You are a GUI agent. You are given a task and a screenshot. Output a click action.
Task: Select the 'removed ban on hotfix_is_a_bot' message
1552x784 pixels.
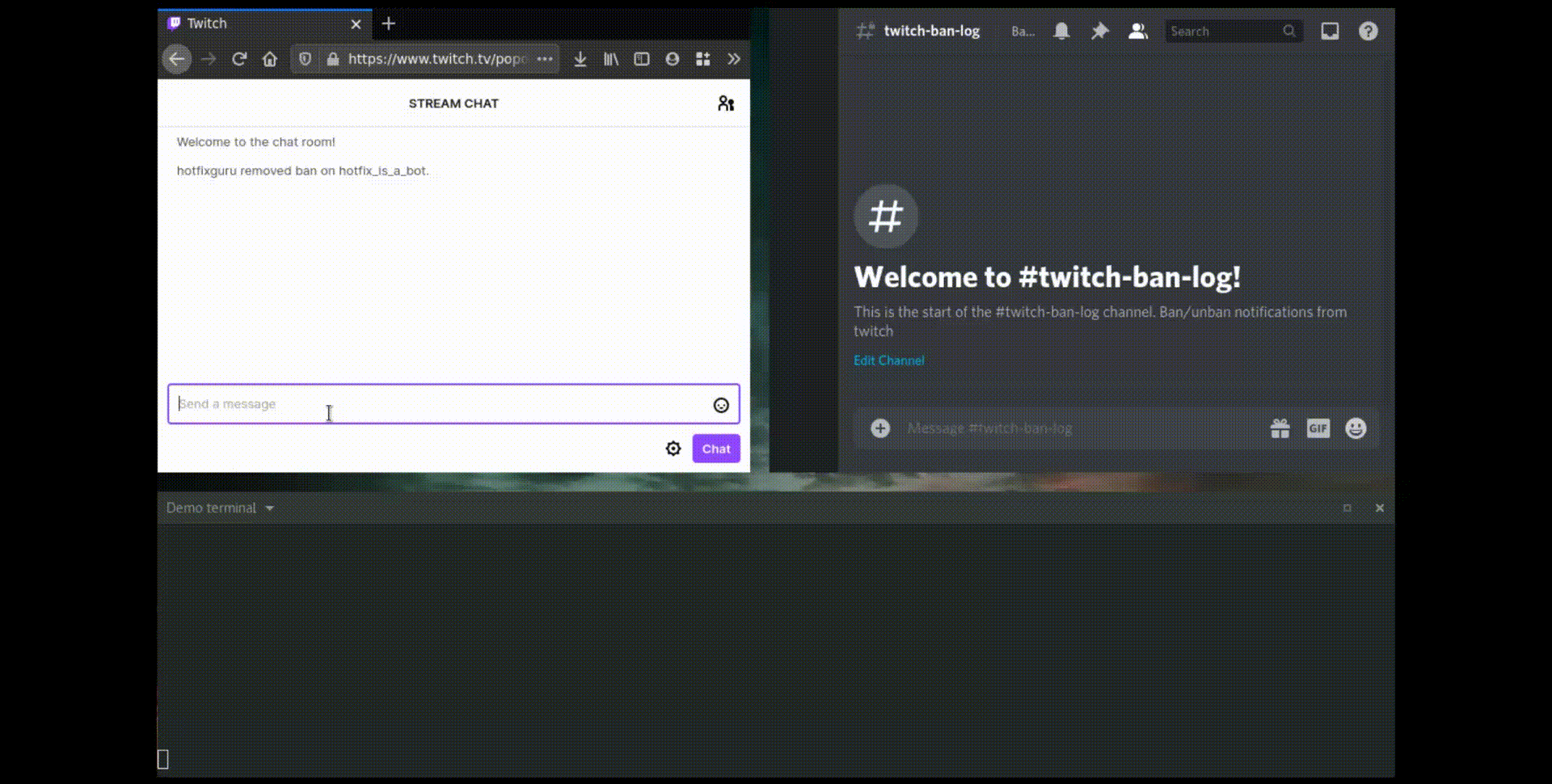tap(302, 171)
